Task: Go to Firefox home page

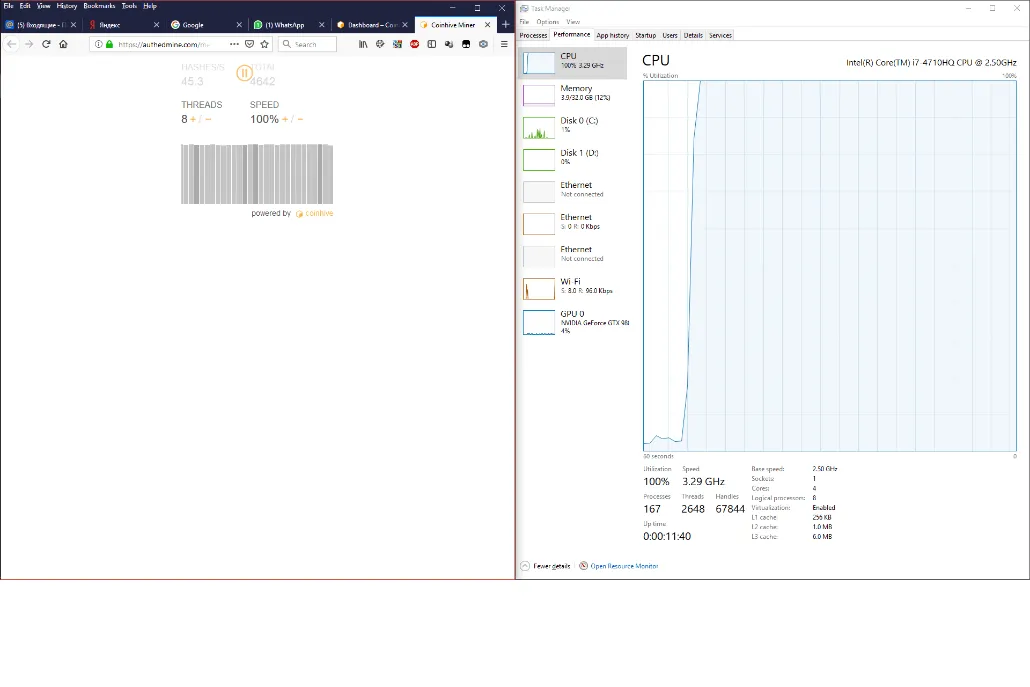Action: click(63, 44)
